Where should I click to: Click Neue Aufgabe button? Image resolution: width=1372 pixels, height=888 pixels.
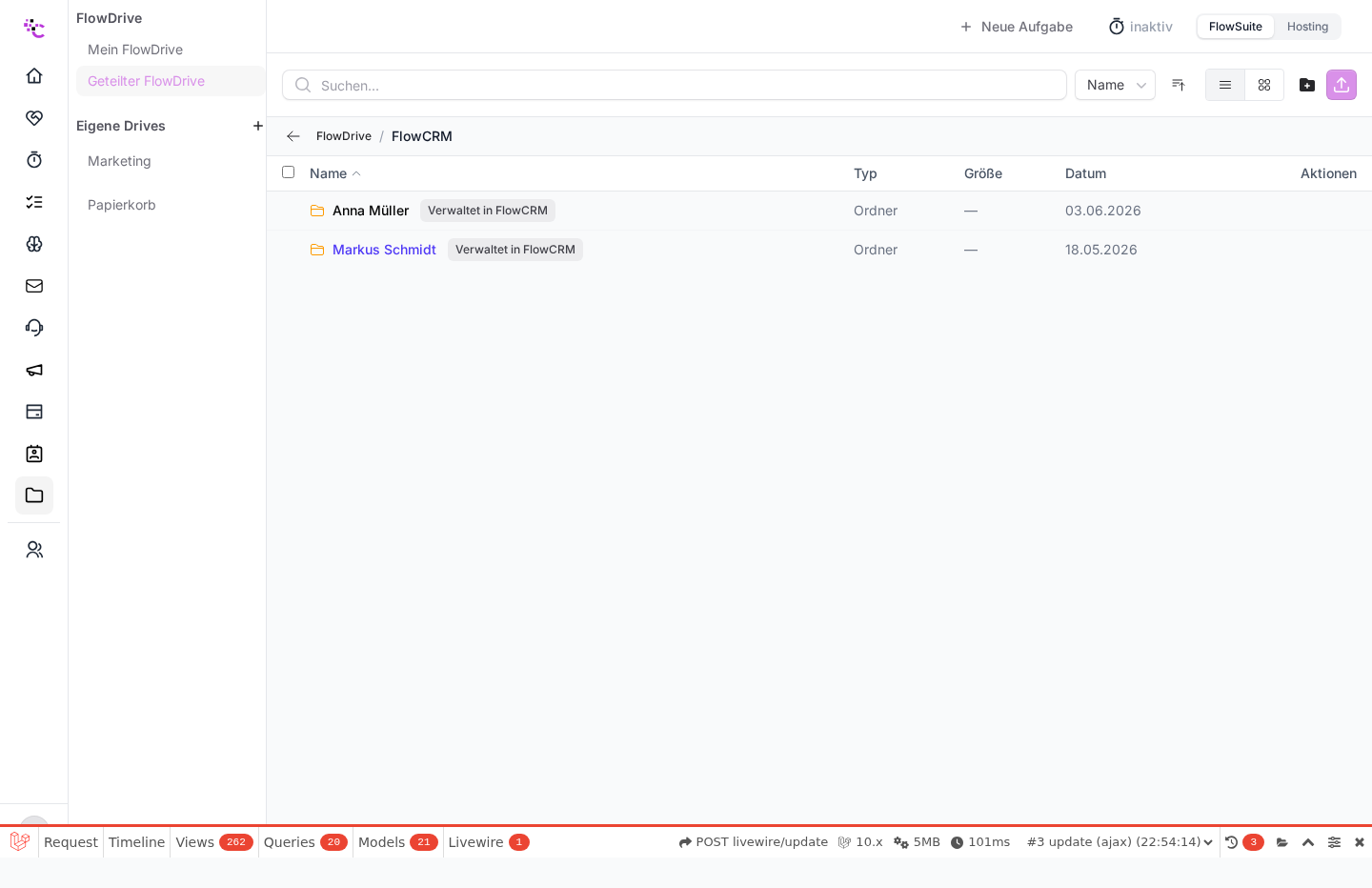coord(1016,27)
